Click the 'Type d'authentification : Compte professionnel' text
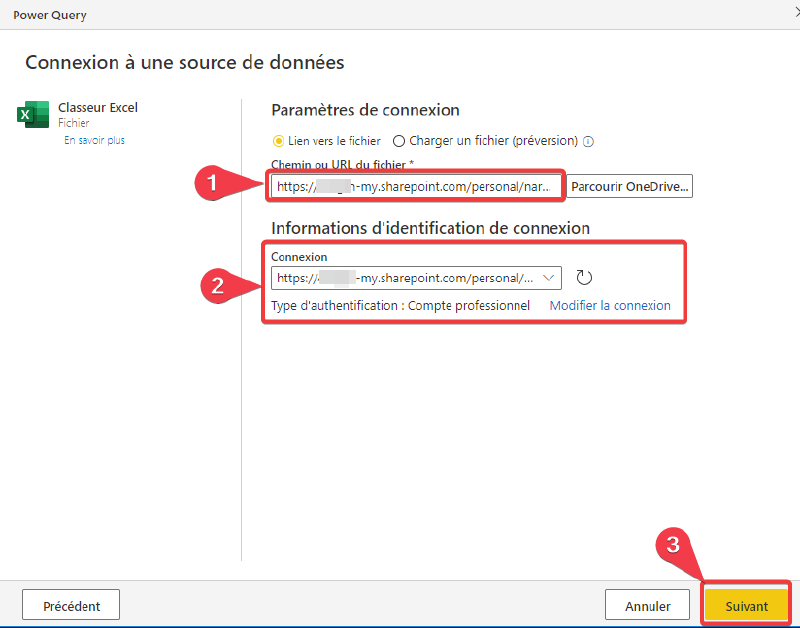 coord(401,306)
